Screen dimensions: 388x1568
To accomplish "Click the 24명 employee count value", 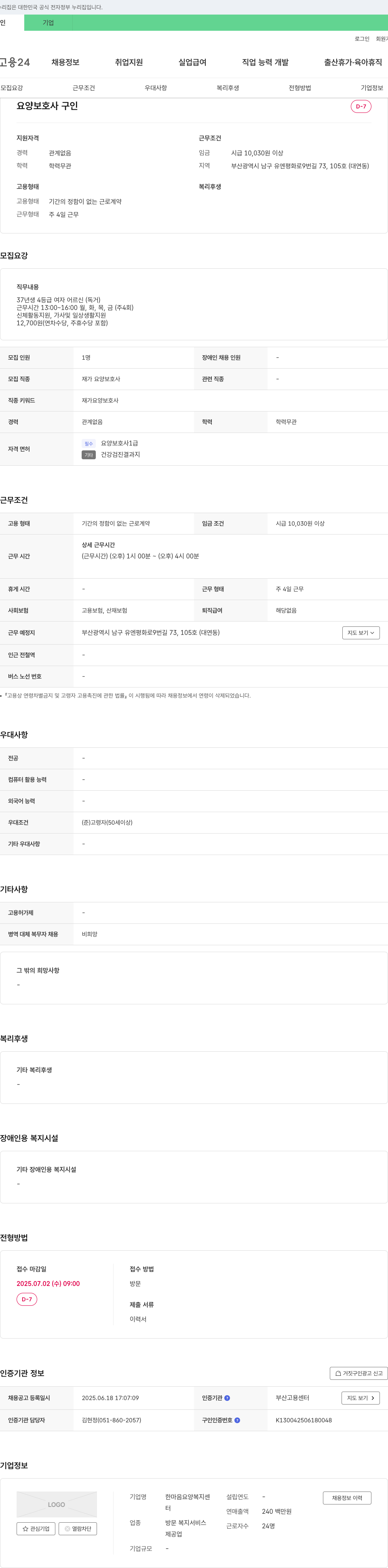I will coord(268,1526).
